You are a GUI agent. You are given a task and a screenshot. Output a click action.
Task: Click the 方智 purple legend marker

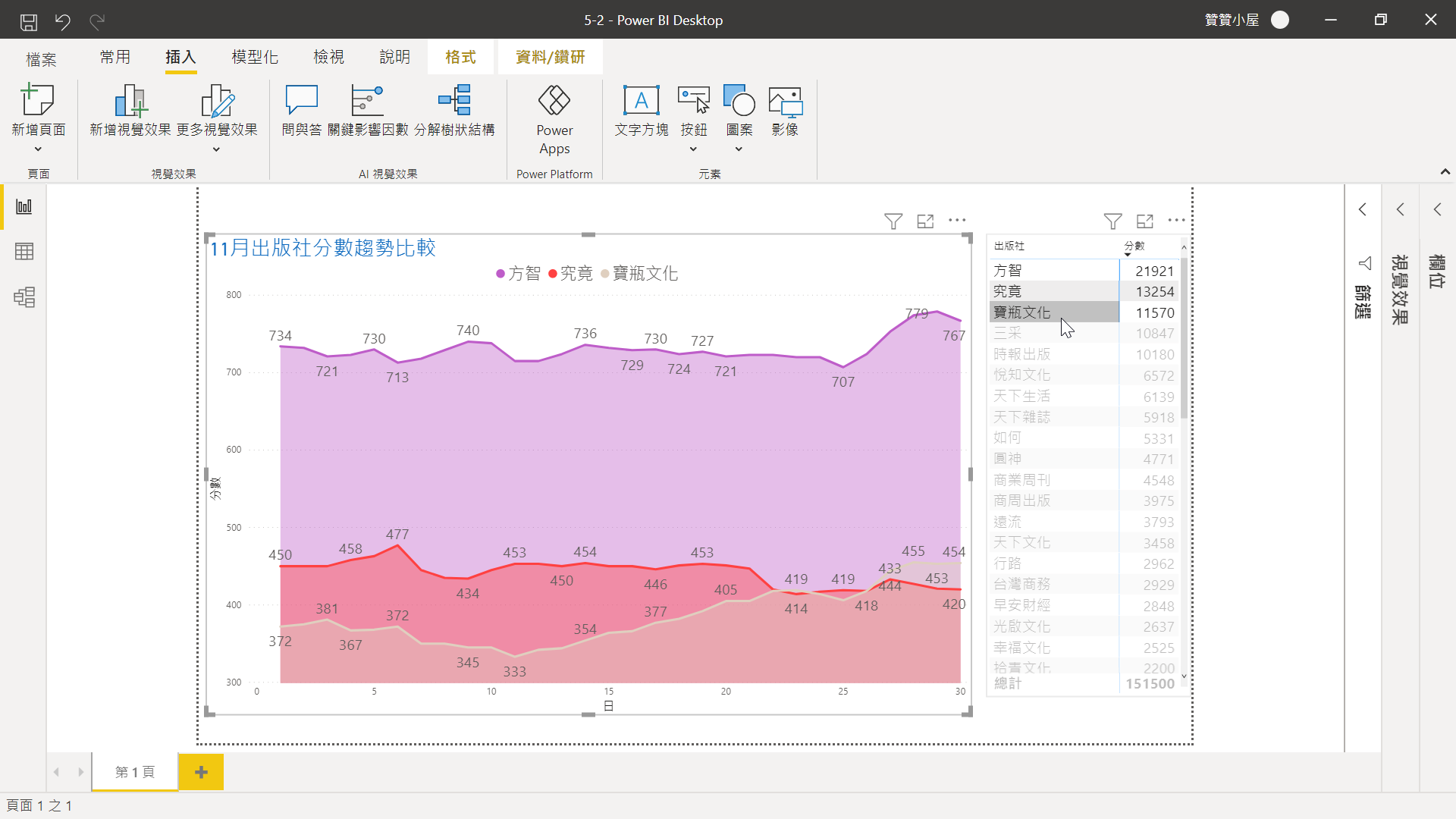[x=500, y=274]
